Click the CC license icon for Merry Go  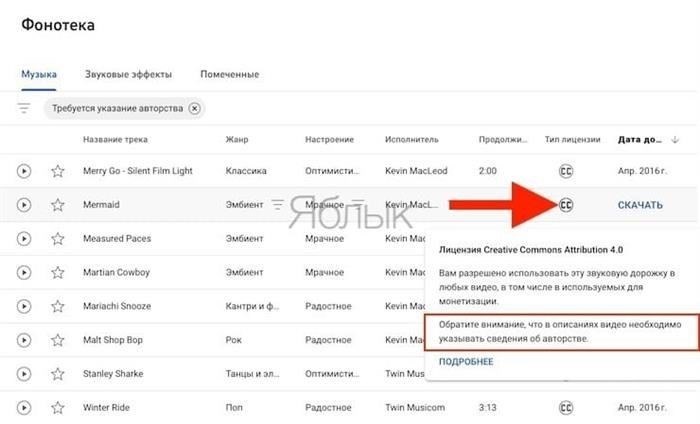[x=566, y=171]
